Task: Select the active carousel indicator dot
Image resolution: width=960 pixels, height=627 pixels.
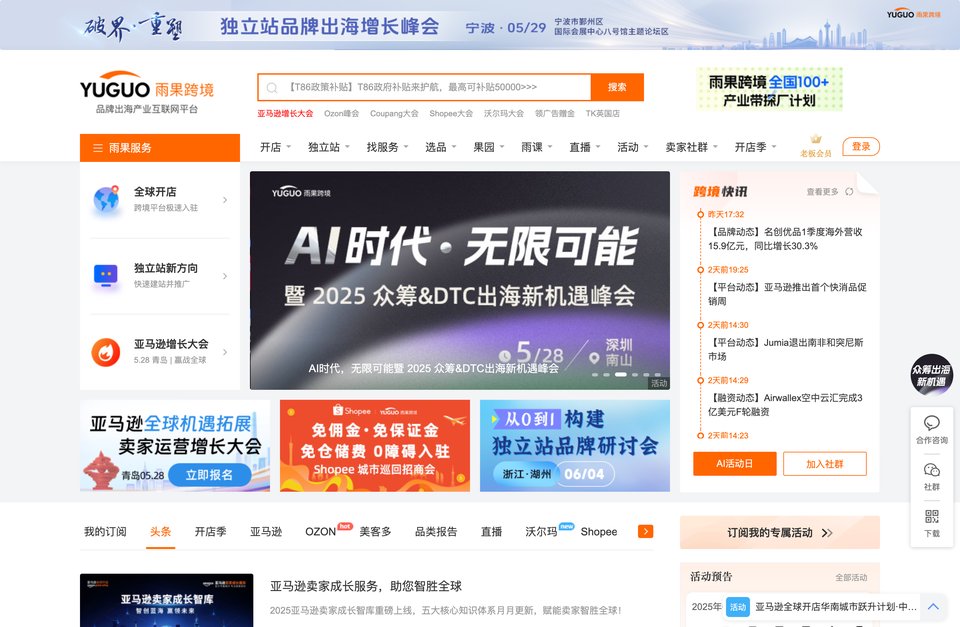Action: 620,374
